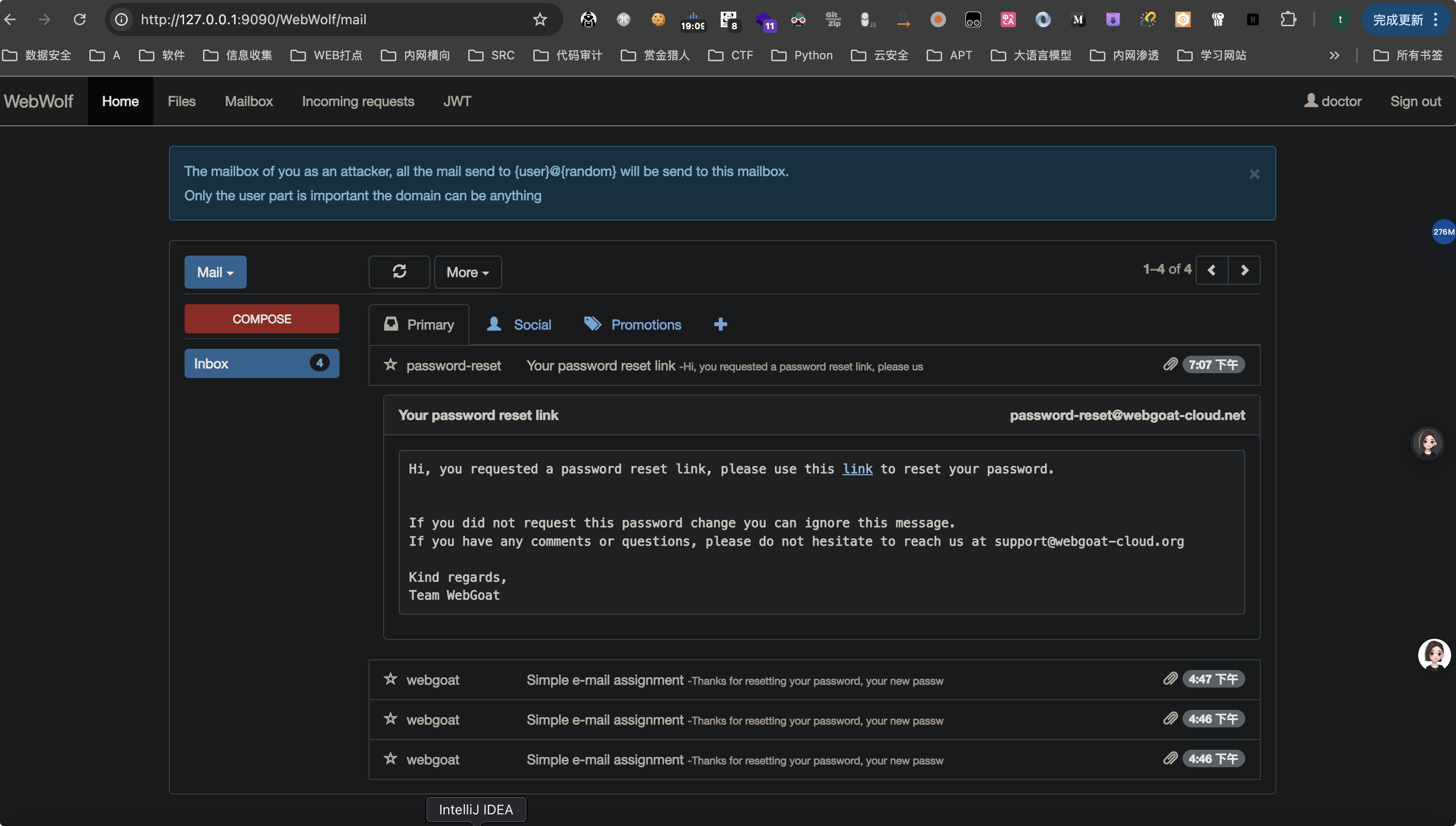Click the 276M floating badge
Image resolution: width=1456 pixels, height=826 pixels.
(1443, 231)
